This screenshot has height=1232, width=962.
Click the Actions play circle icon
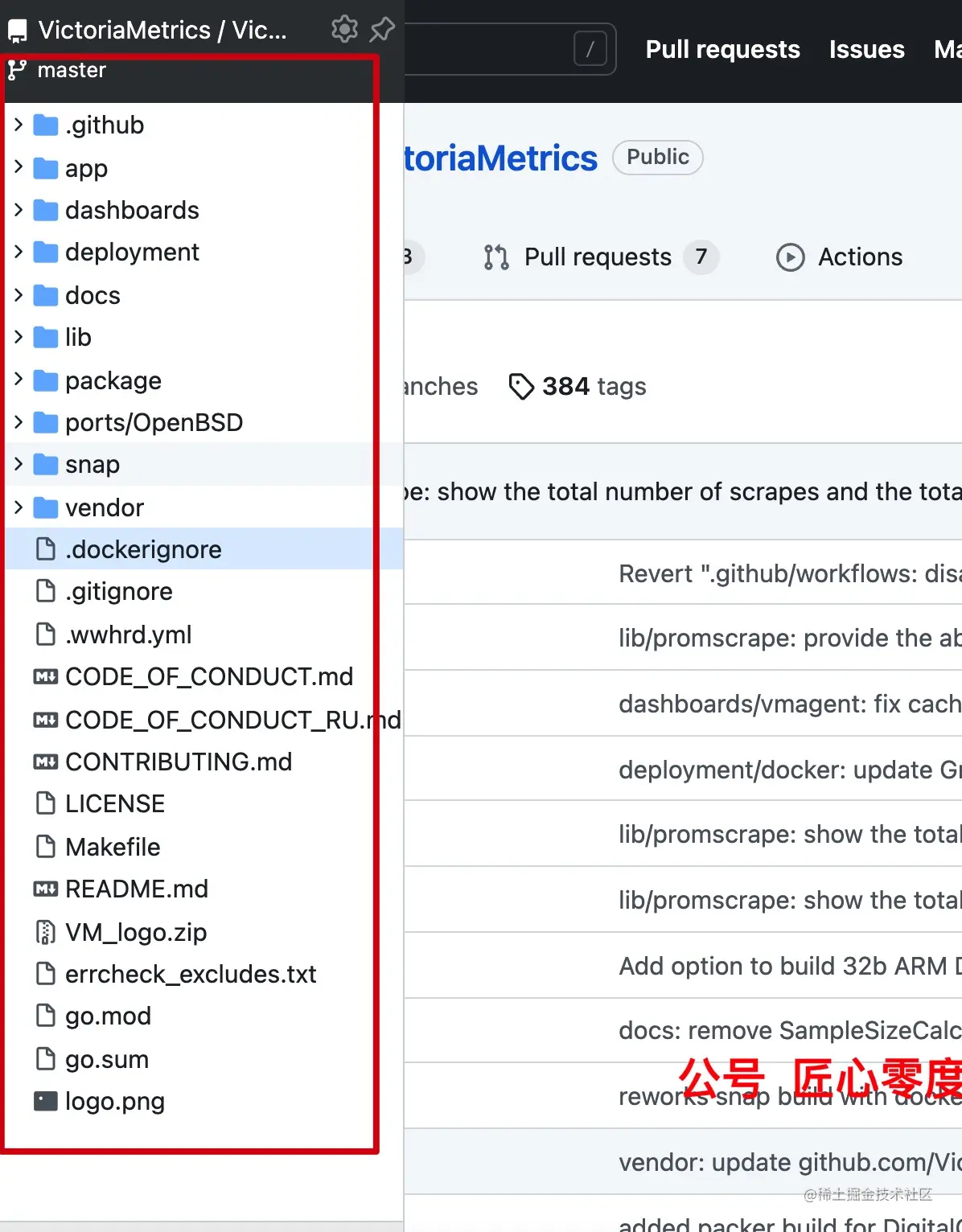[791, 257]
